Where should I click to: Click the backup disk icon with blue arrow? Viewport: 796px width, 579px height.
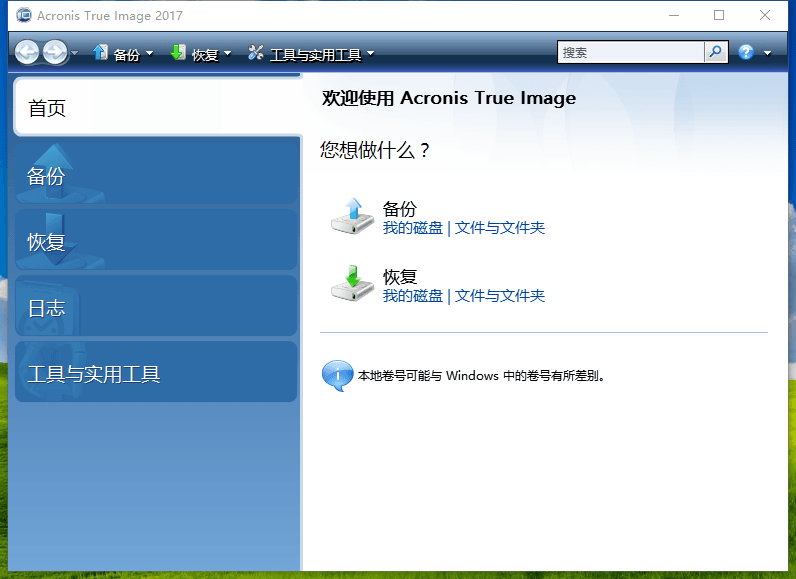(352, 217)
